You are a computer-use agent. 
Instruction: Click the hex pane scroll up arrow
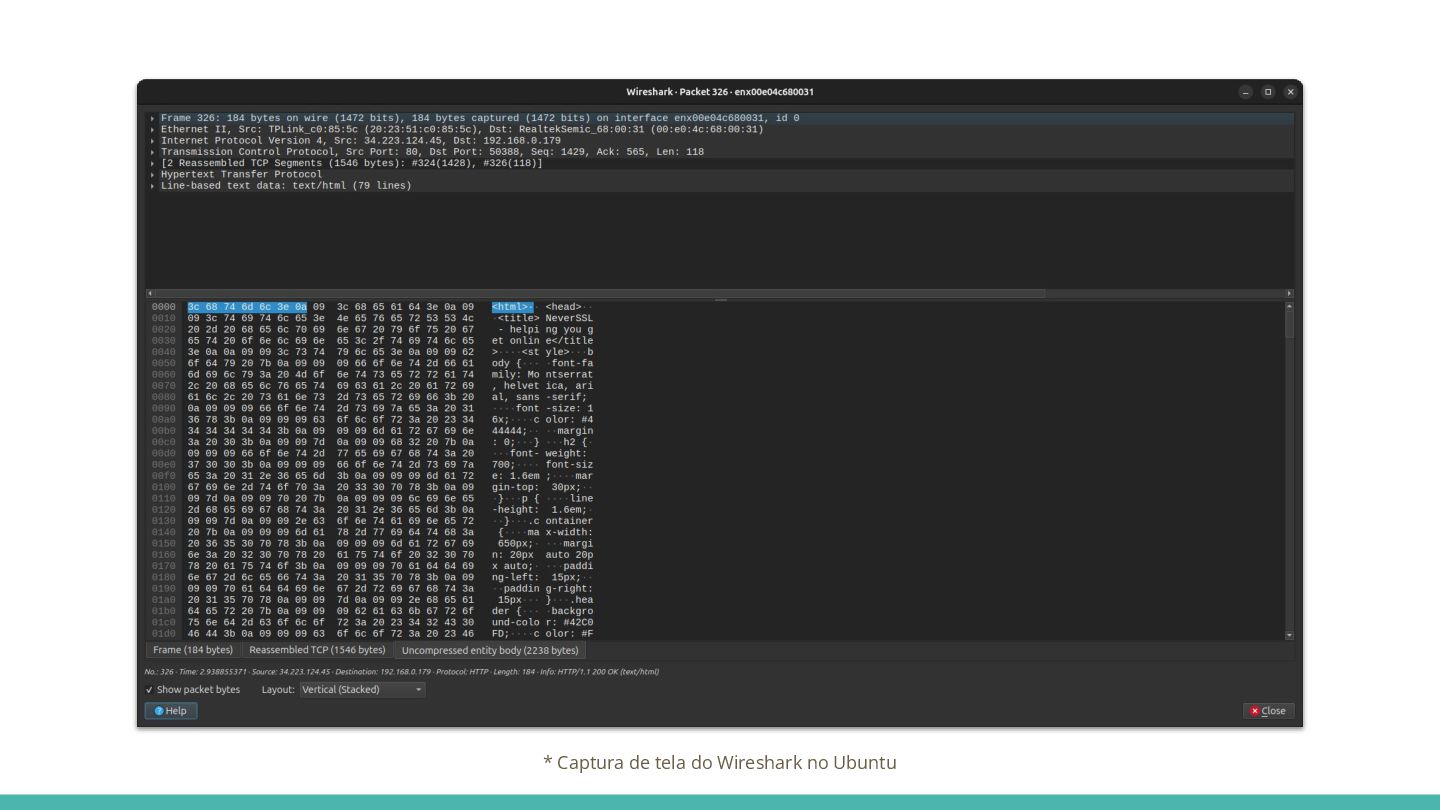pos(1289,306)
